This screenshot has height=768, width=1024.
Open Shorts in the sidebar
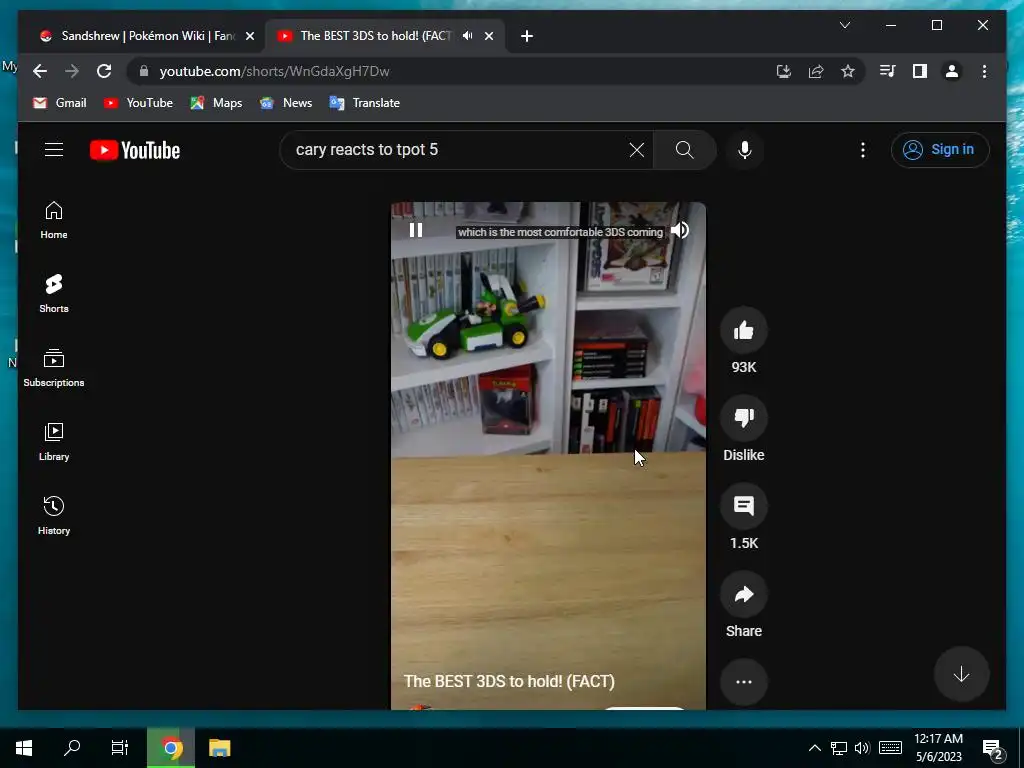(x=54, y=294)
